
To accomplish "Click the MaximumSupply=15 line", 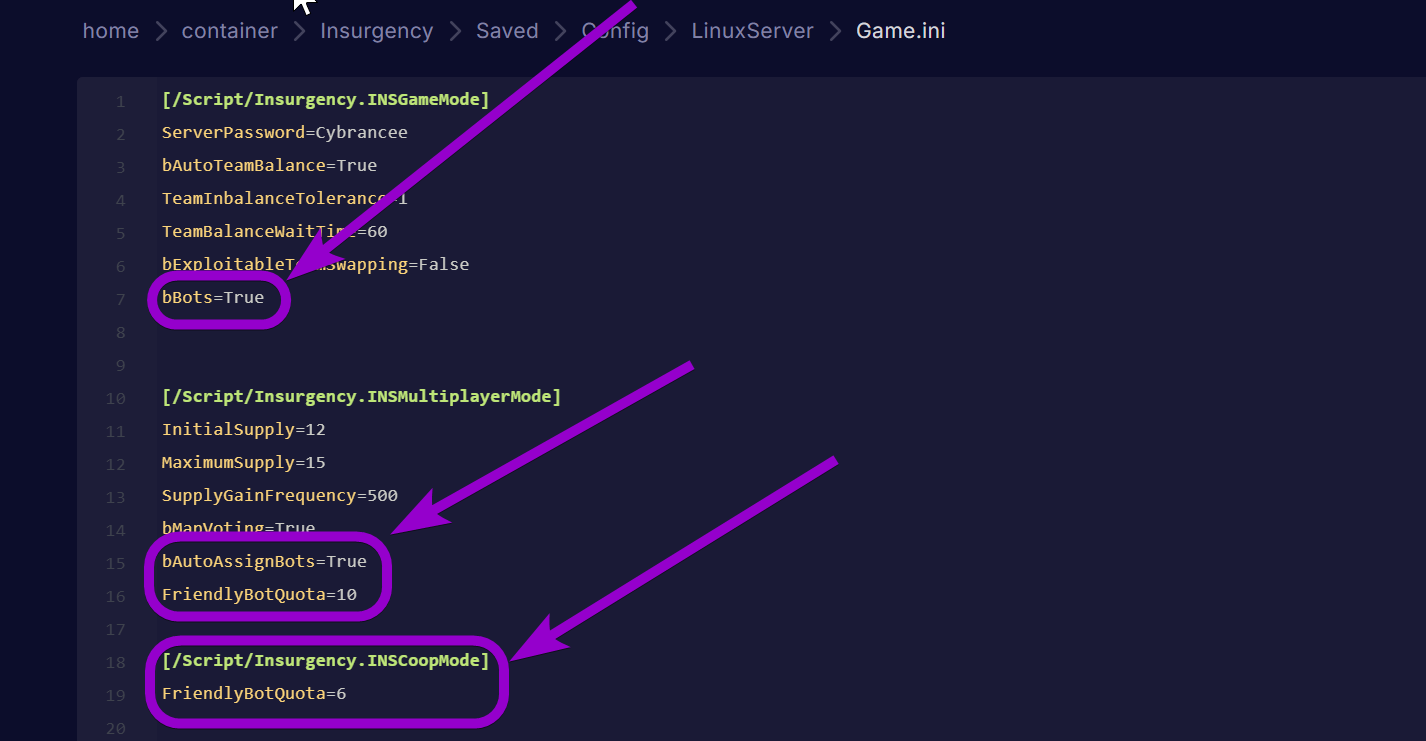I will tap(243, 462).
